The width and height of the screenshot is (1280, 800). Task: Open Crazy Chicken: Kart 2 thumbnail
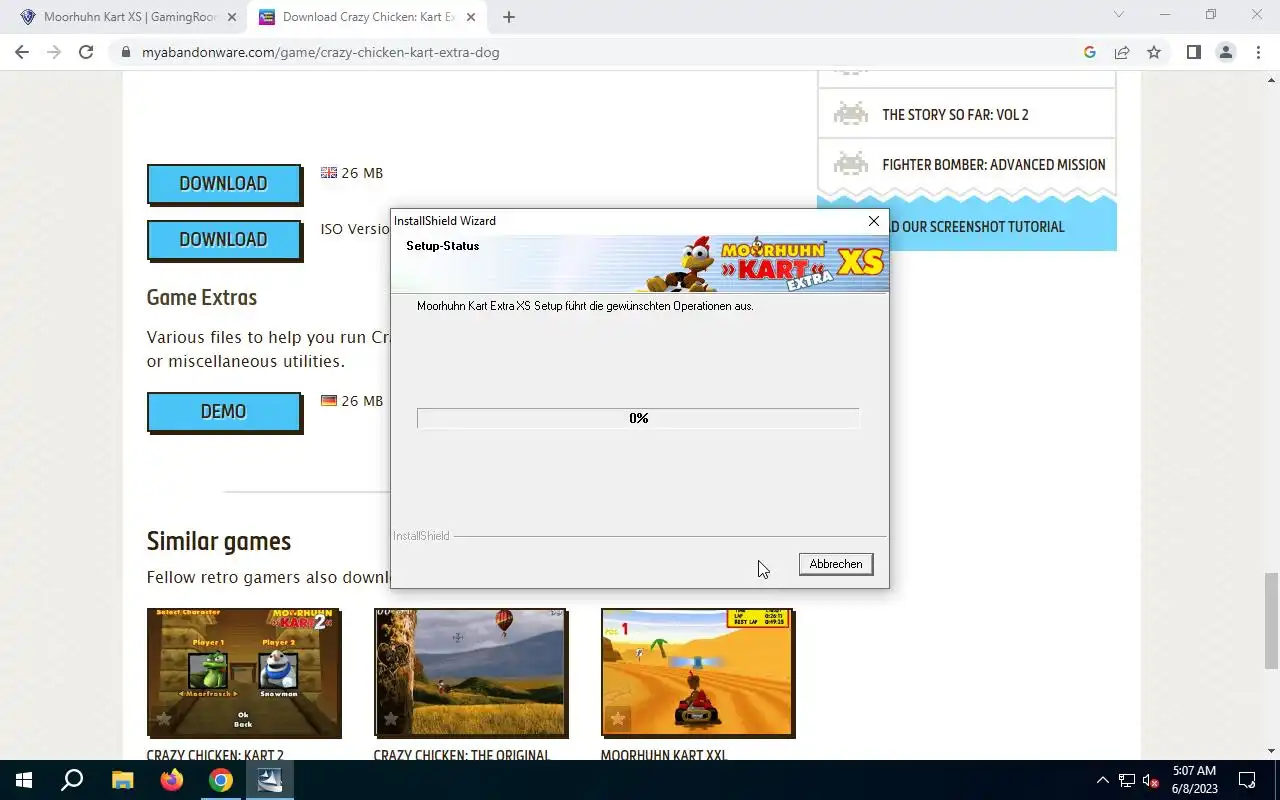coord(243,672)
